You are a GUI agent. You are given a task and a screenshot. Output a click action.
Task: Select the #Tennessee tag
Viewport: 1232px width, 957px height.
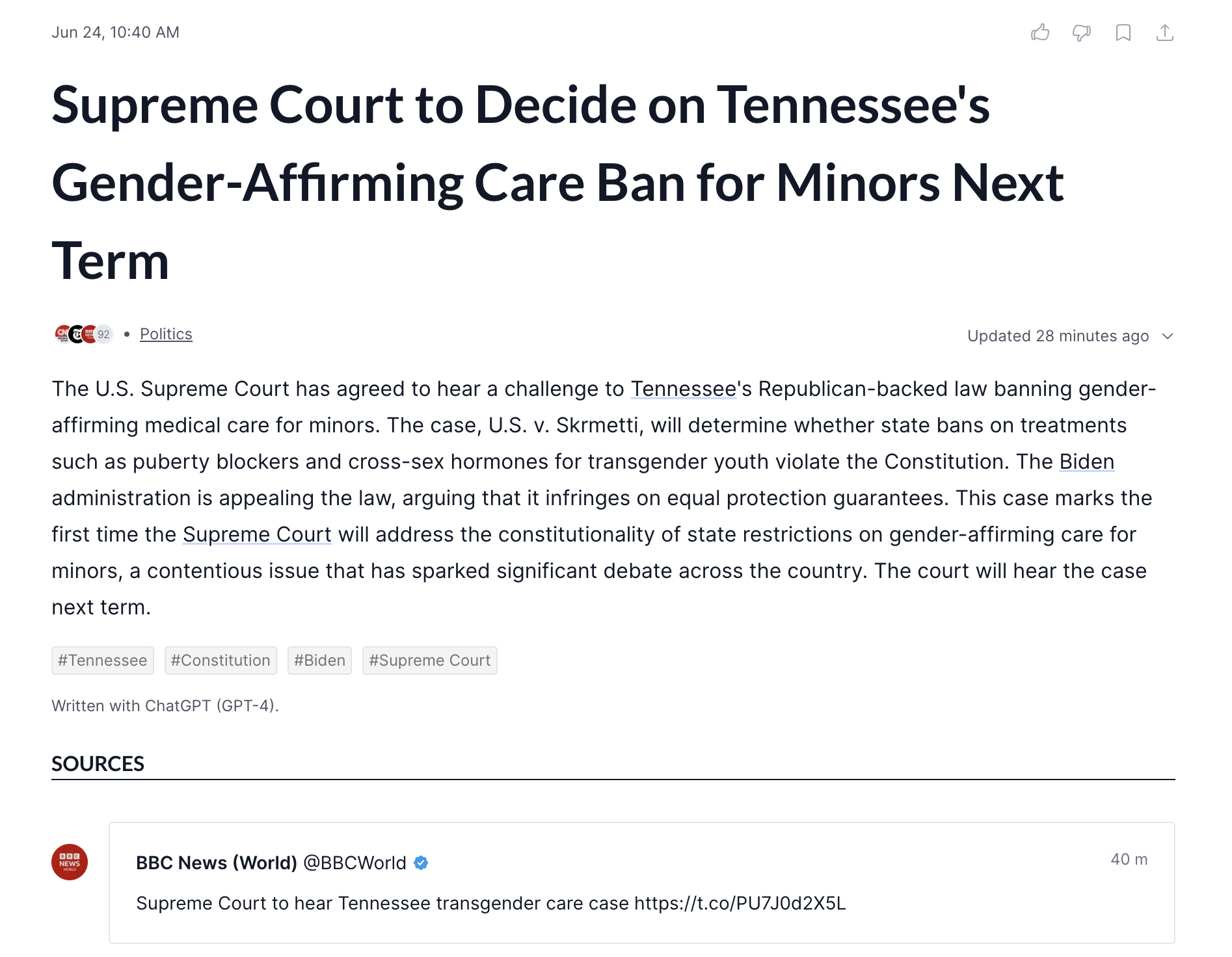tap(103, 661)
